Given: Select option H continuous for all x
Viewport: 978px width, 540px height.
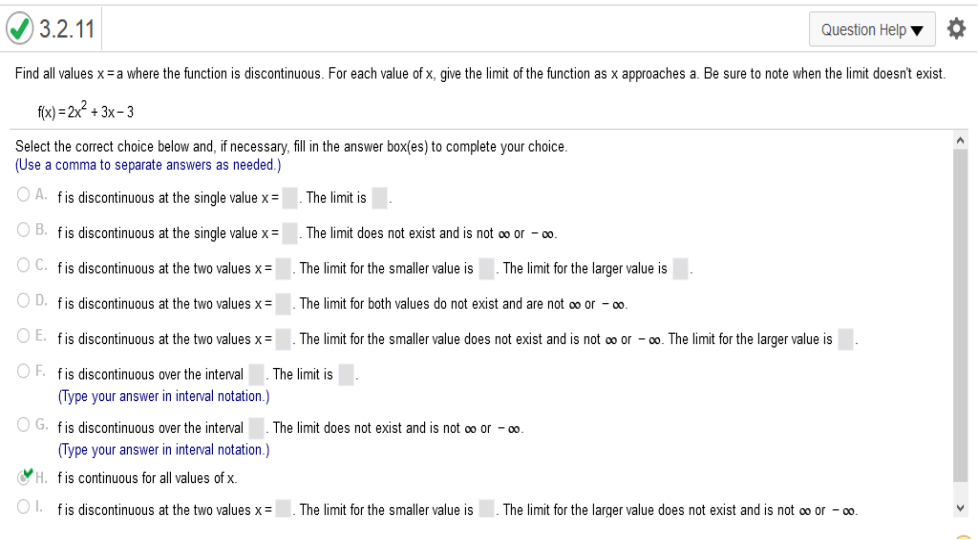Looking at the screenshot, I should (24, 477).
